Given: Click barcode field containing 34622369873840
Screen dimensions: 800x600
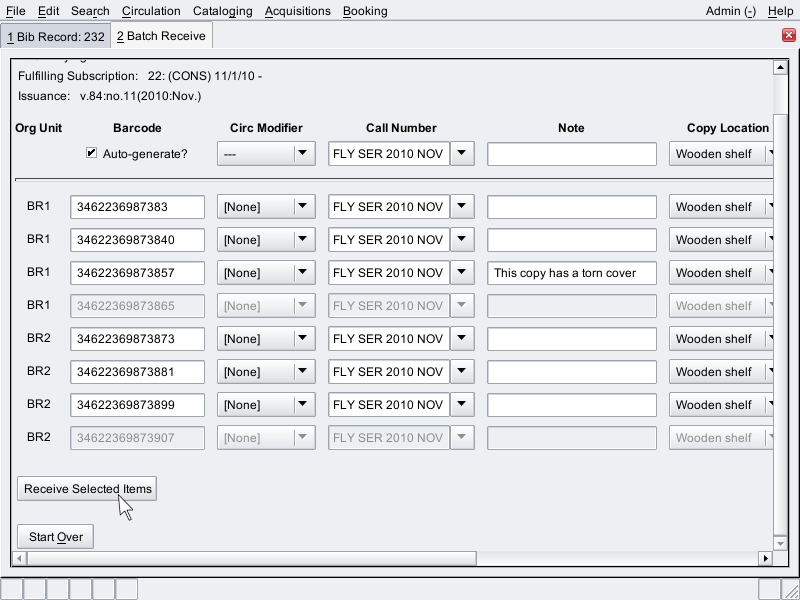Looking at the screenshot, I should (x=137, y=240).
